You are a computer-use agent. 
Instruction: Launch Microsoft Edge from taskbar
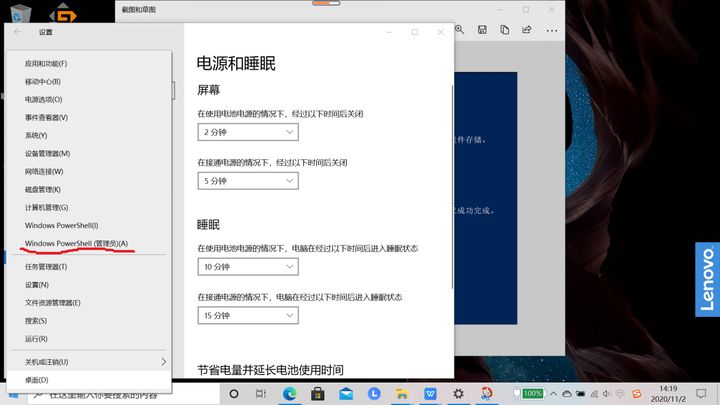point(289,394)
